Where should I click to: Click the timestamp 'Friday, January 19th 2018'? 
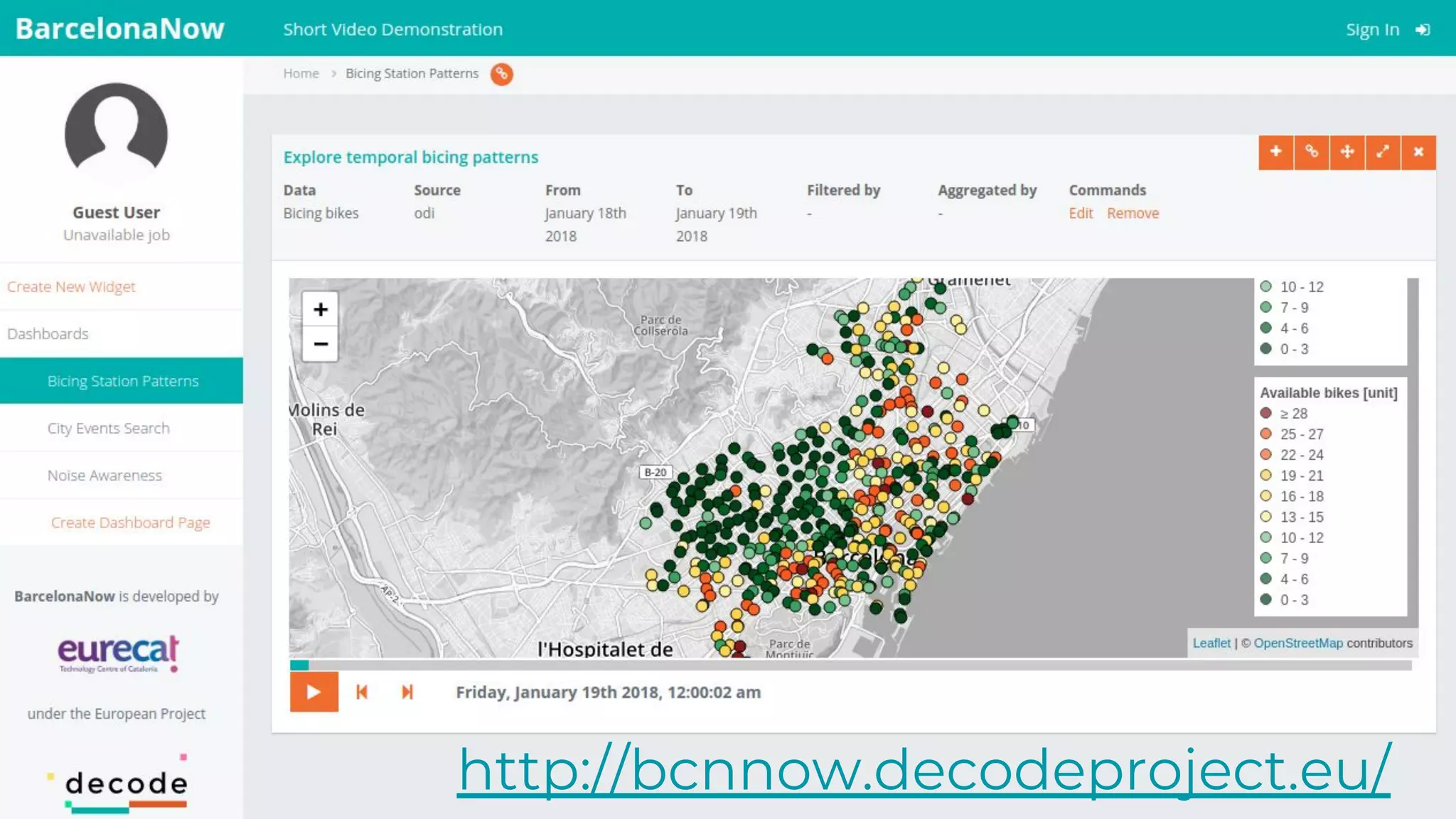(x=608, y=692)
